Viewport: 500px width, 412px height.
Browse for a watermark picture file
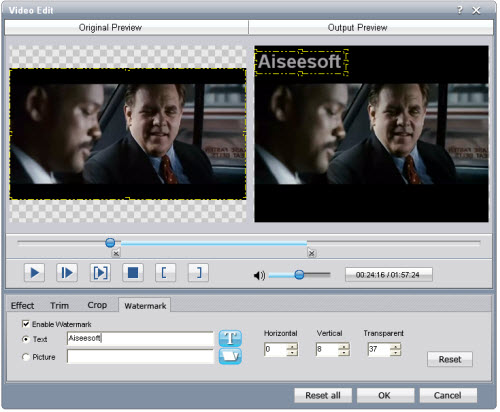coord(230,356)
